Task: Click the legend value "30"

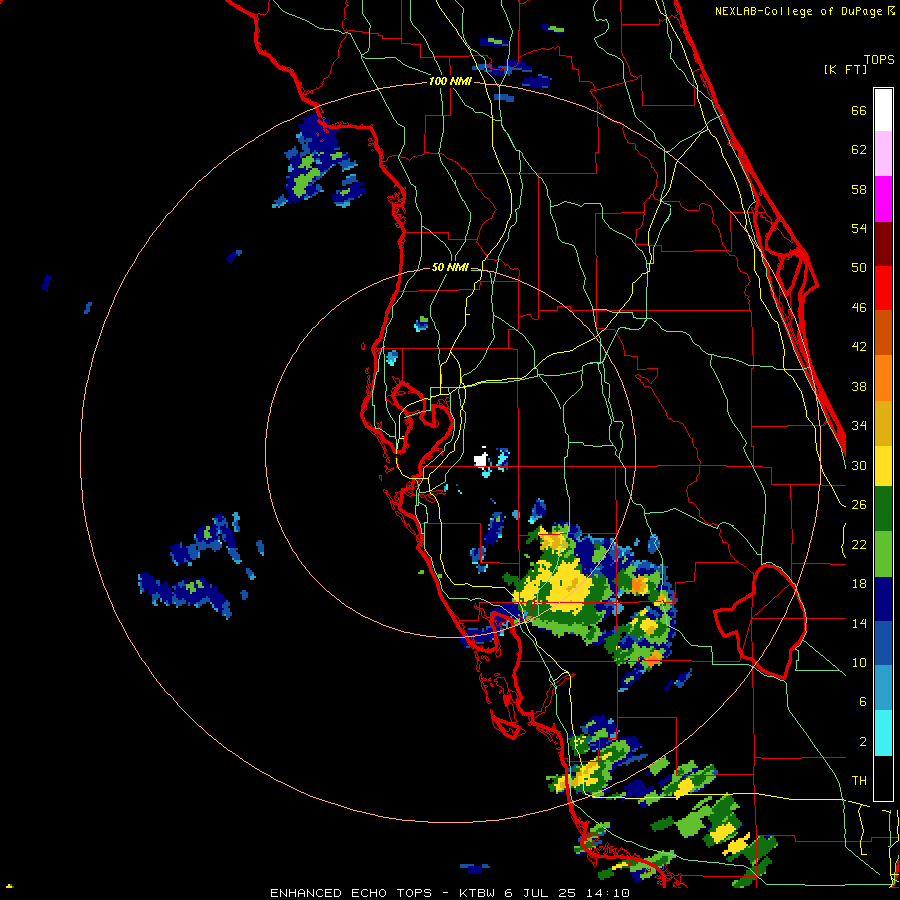Action: (x=859, y=465)
